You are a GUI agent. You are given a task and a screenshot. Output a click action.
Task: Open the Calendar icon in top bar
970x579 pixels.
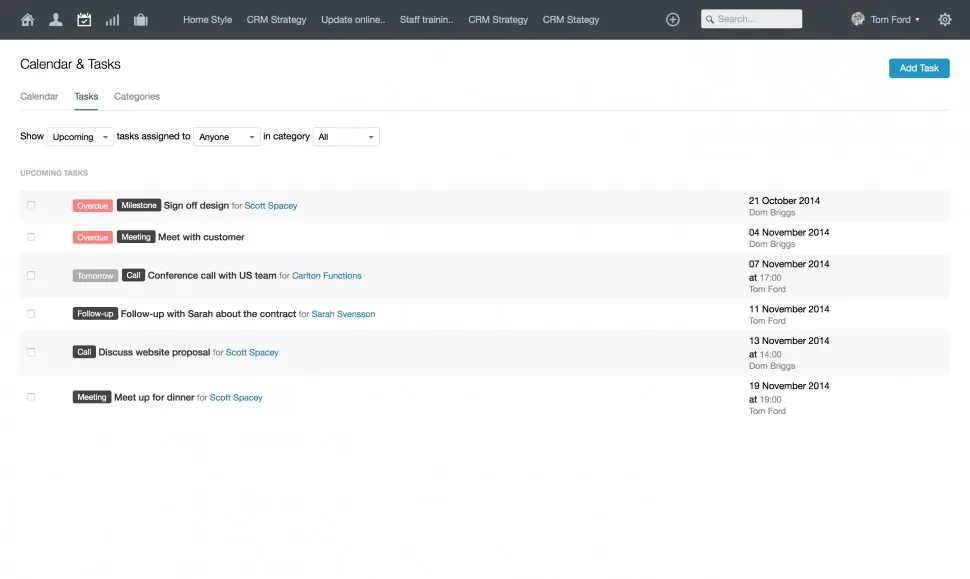click(x=84, y=19)
